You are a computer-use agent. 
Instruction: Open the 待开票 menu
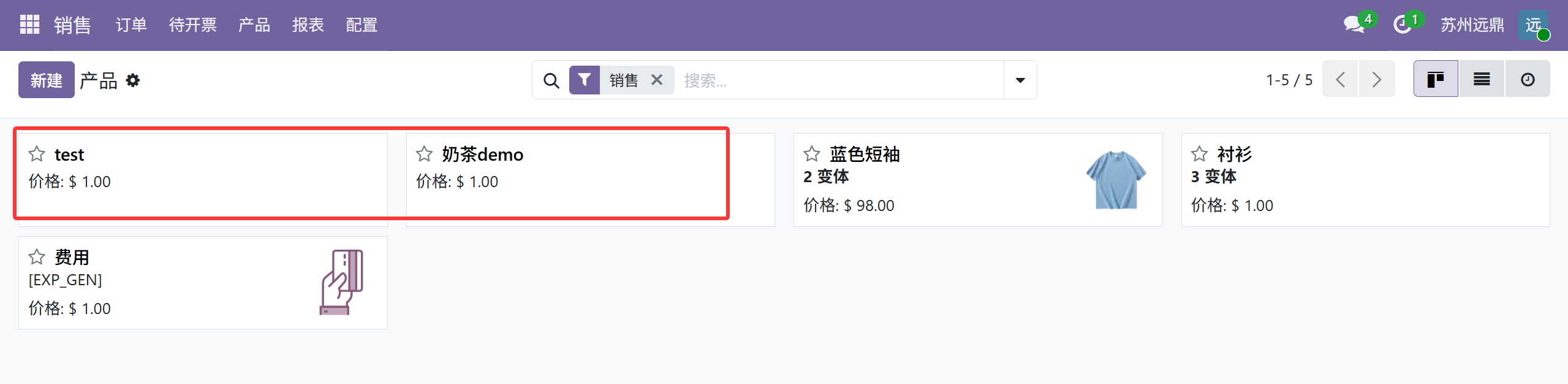tap(193, 25)
